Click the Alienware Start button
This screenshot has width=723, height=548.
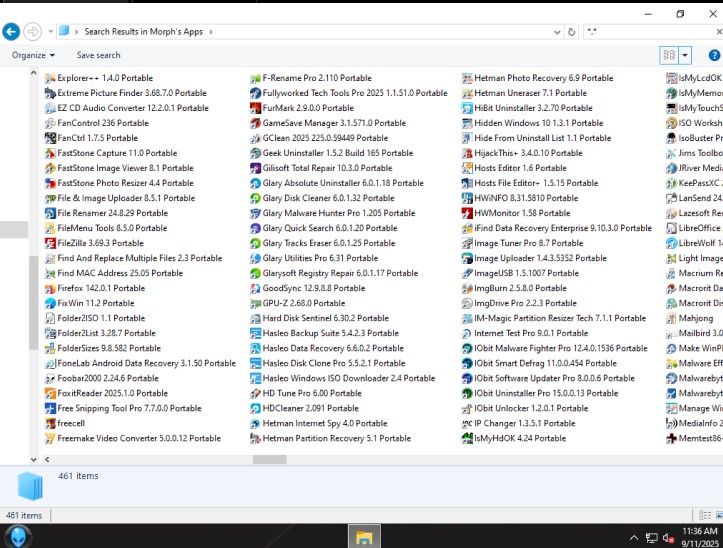point(18,536)
